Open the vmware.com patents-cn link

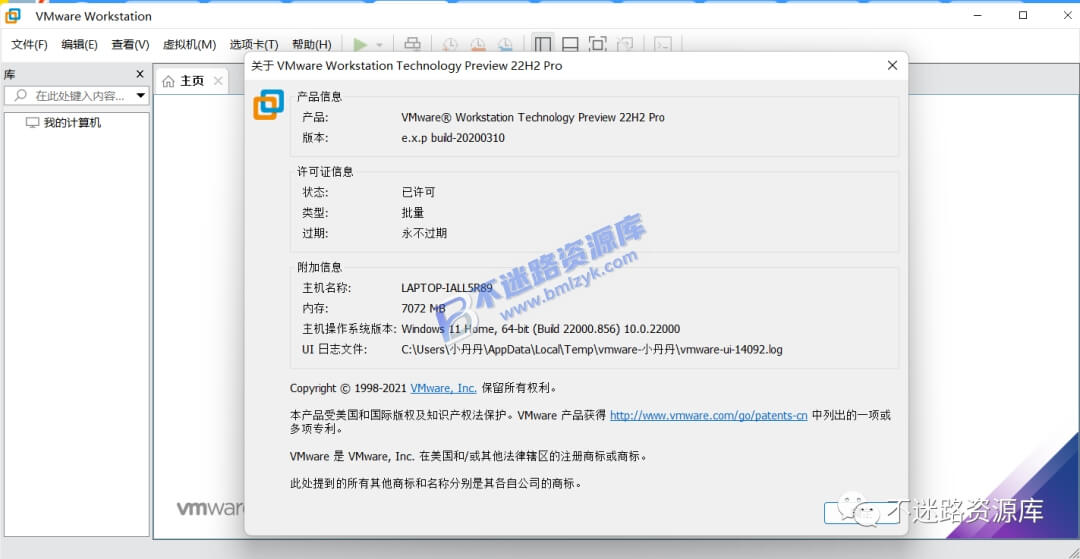[x=709, y=416]
